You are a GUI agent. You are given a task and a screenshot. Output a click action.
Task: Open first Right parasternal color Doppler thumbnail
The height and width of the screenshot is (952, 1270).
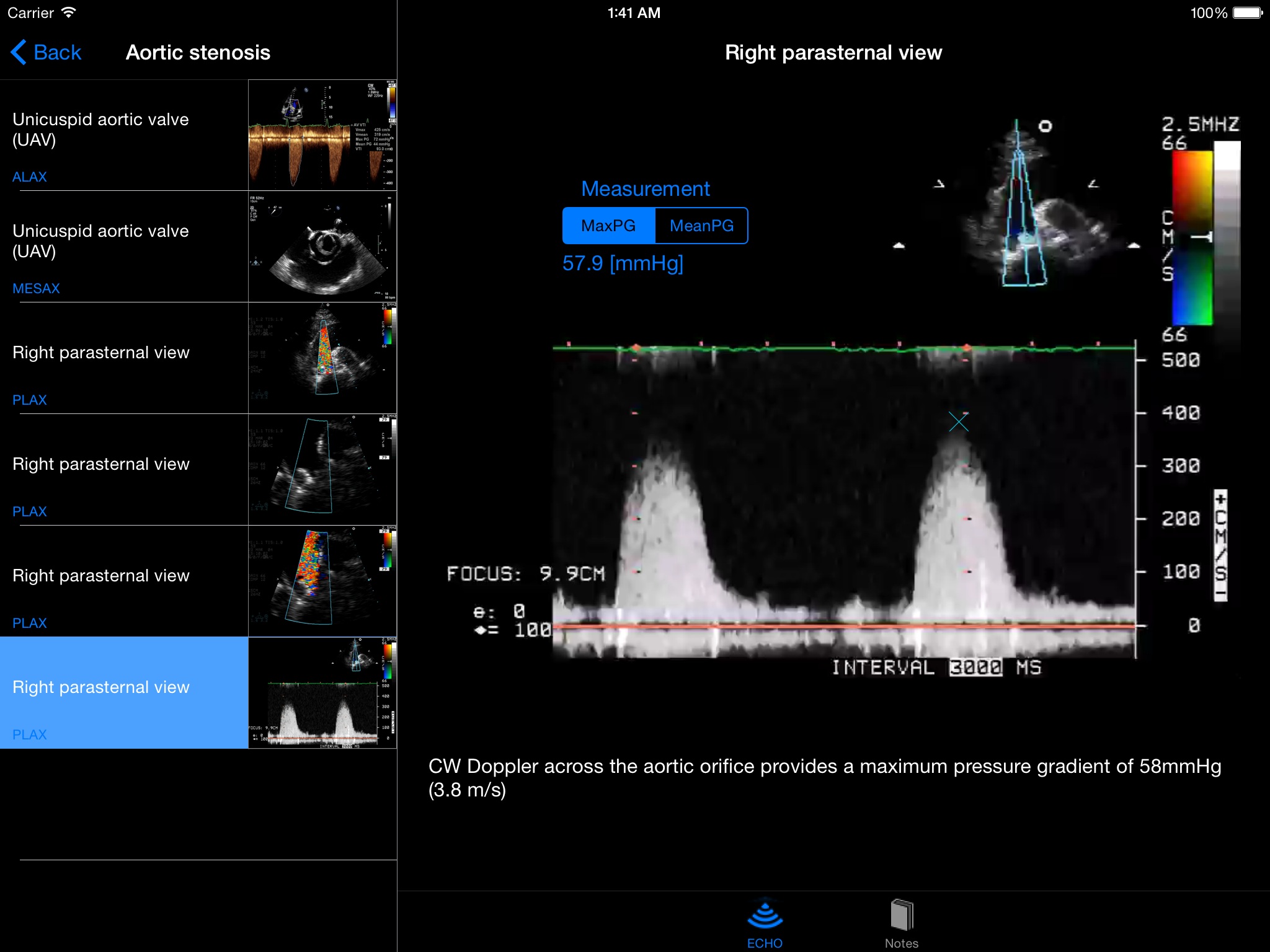pos(322,358)
